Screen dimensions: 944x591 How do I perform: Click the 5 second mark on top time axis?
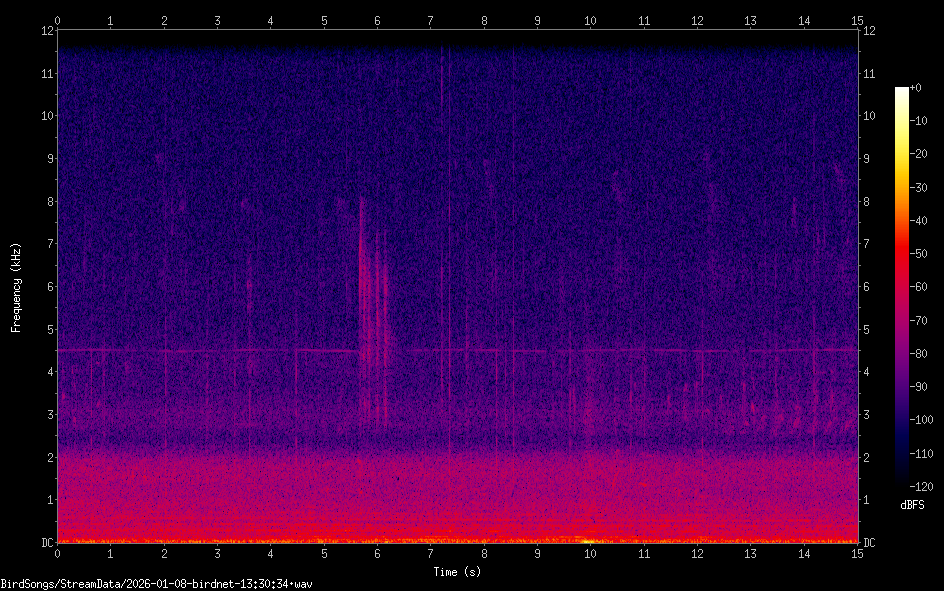click(x=324, y=20)
